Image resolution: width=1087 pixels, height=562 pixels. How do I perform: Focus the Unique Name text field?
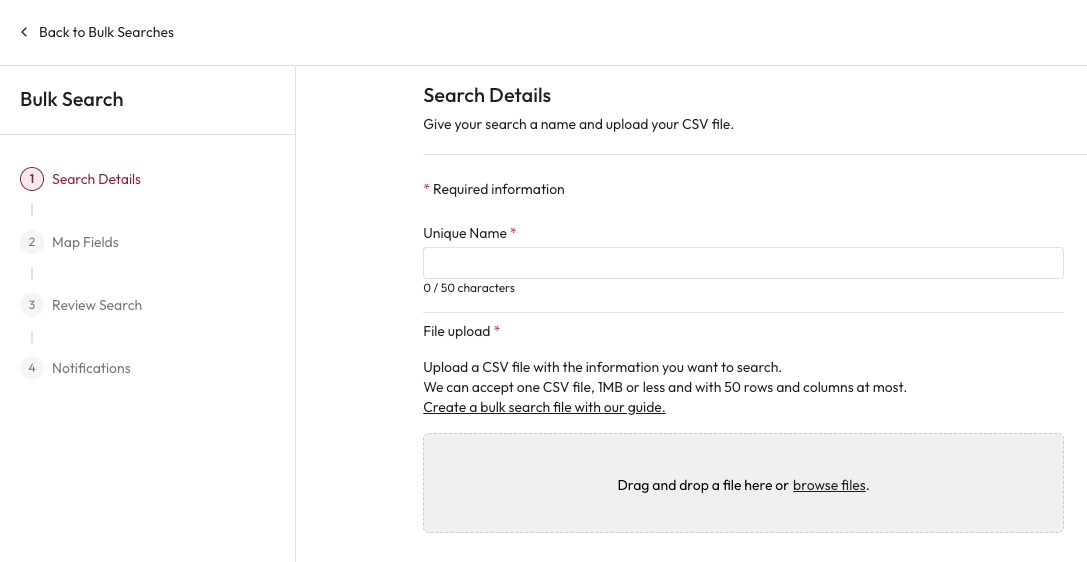tap(742, 263)
